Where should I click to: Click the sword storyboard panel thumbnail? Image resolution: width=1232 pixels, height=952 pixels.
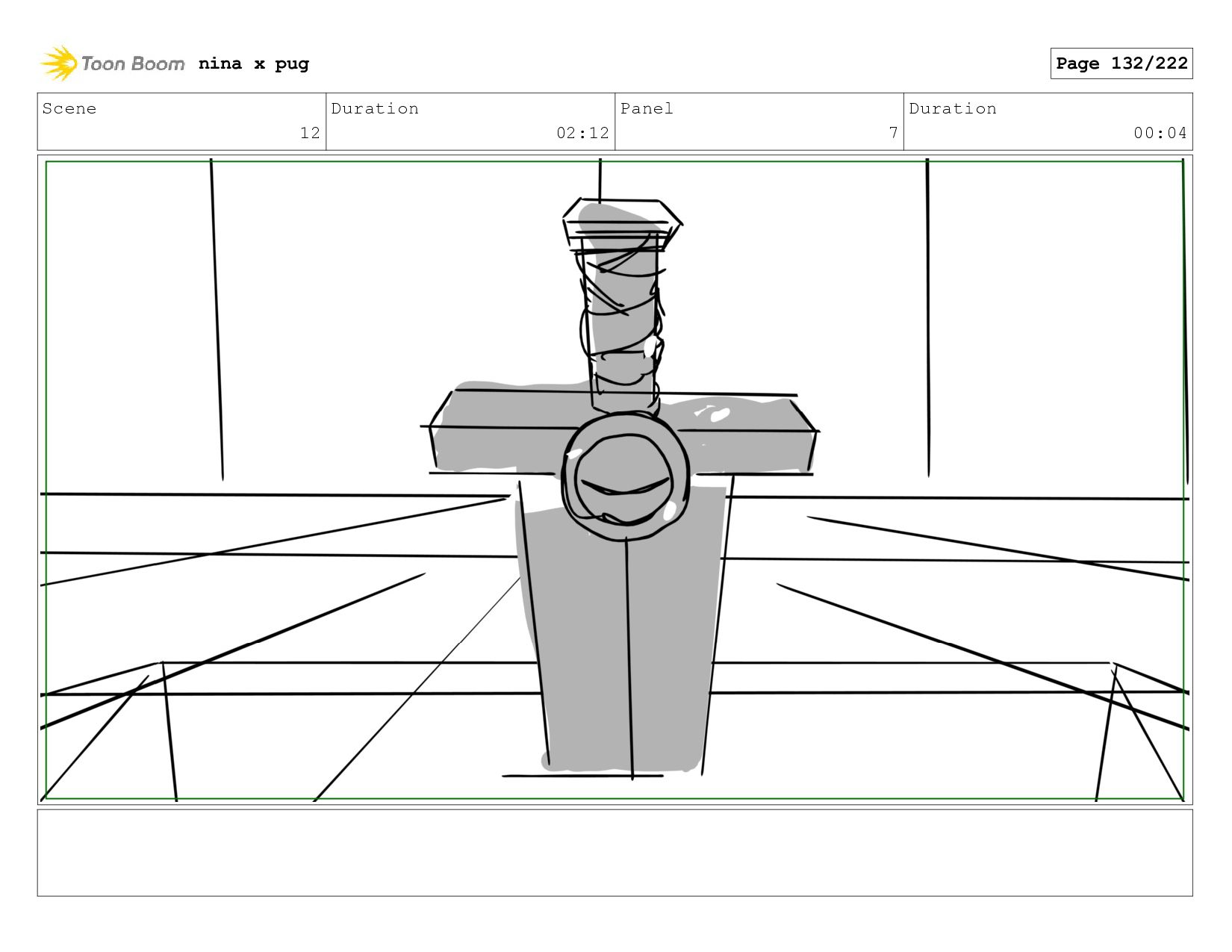tap(615, 479)
